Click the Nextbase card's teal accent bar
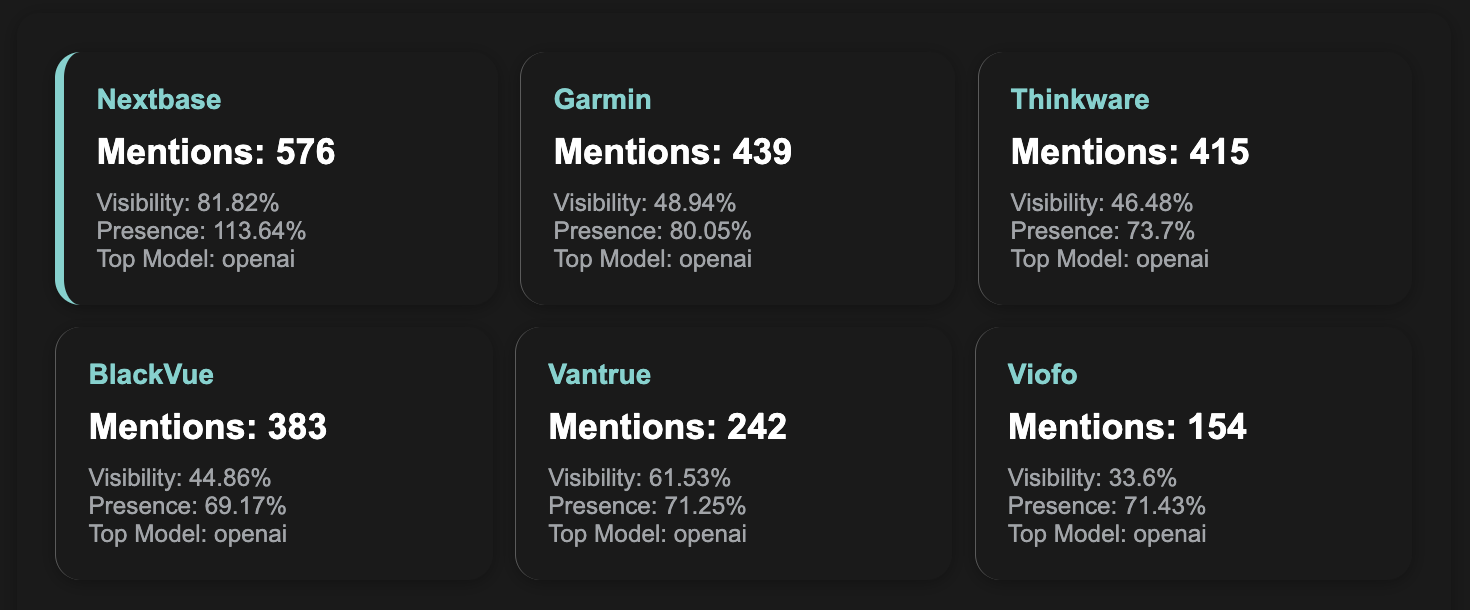1470x610 pixels. (x=61, y=178)
